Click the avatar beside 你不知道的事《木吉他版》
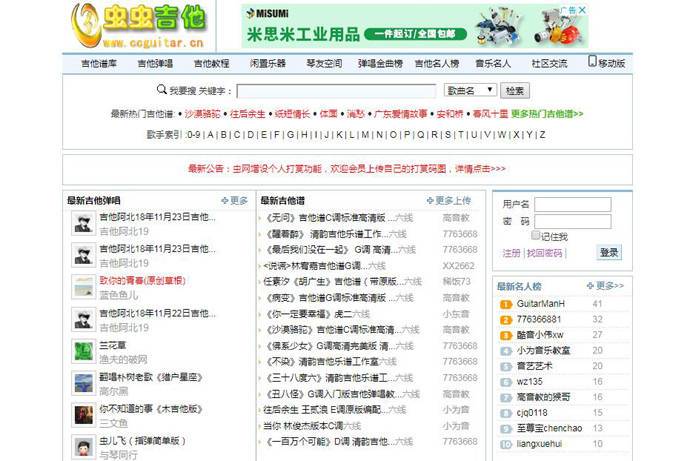 click(x=83, y=415)
